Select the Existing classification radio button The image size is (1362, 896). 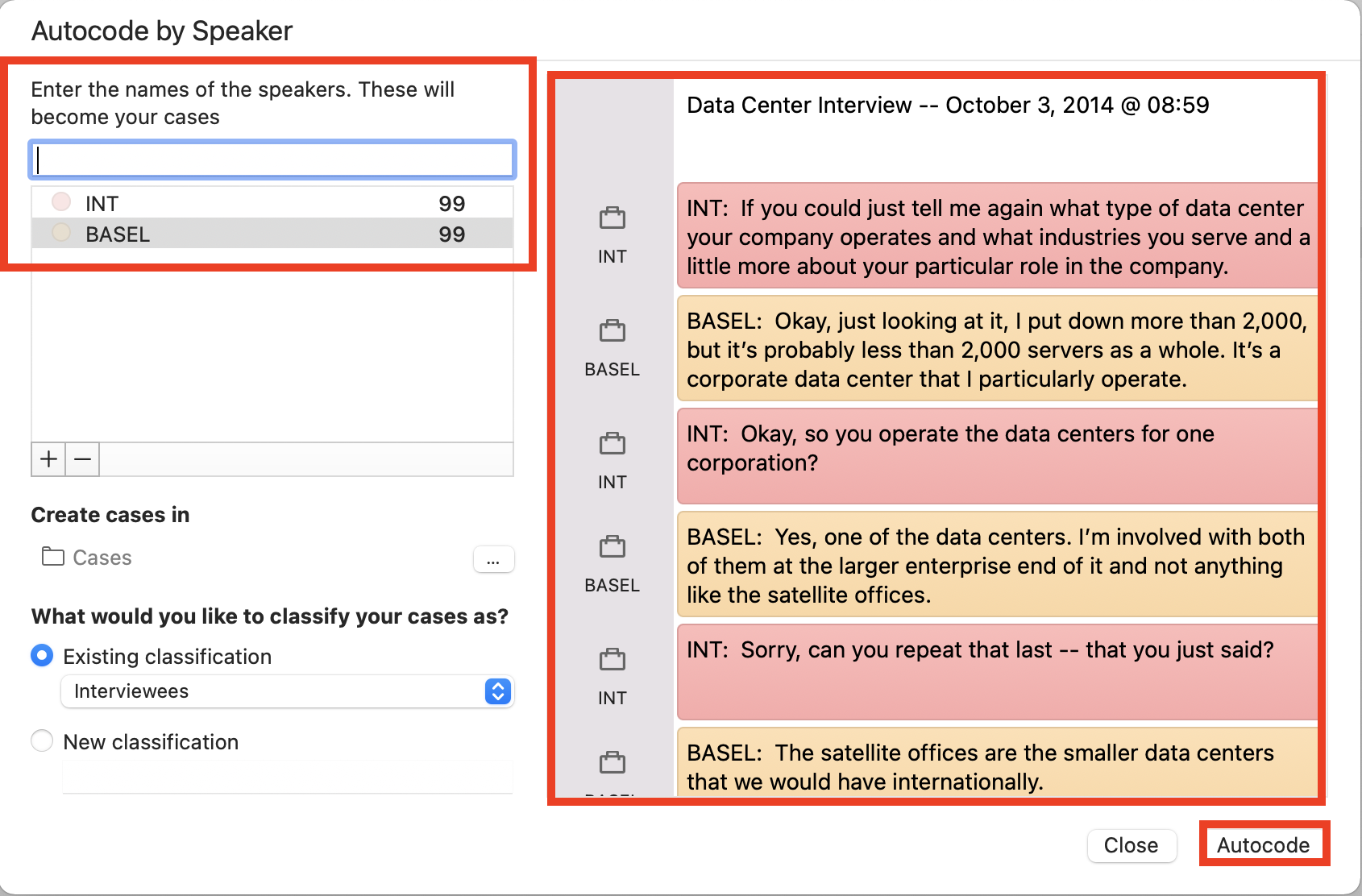[x=41, y=656]
